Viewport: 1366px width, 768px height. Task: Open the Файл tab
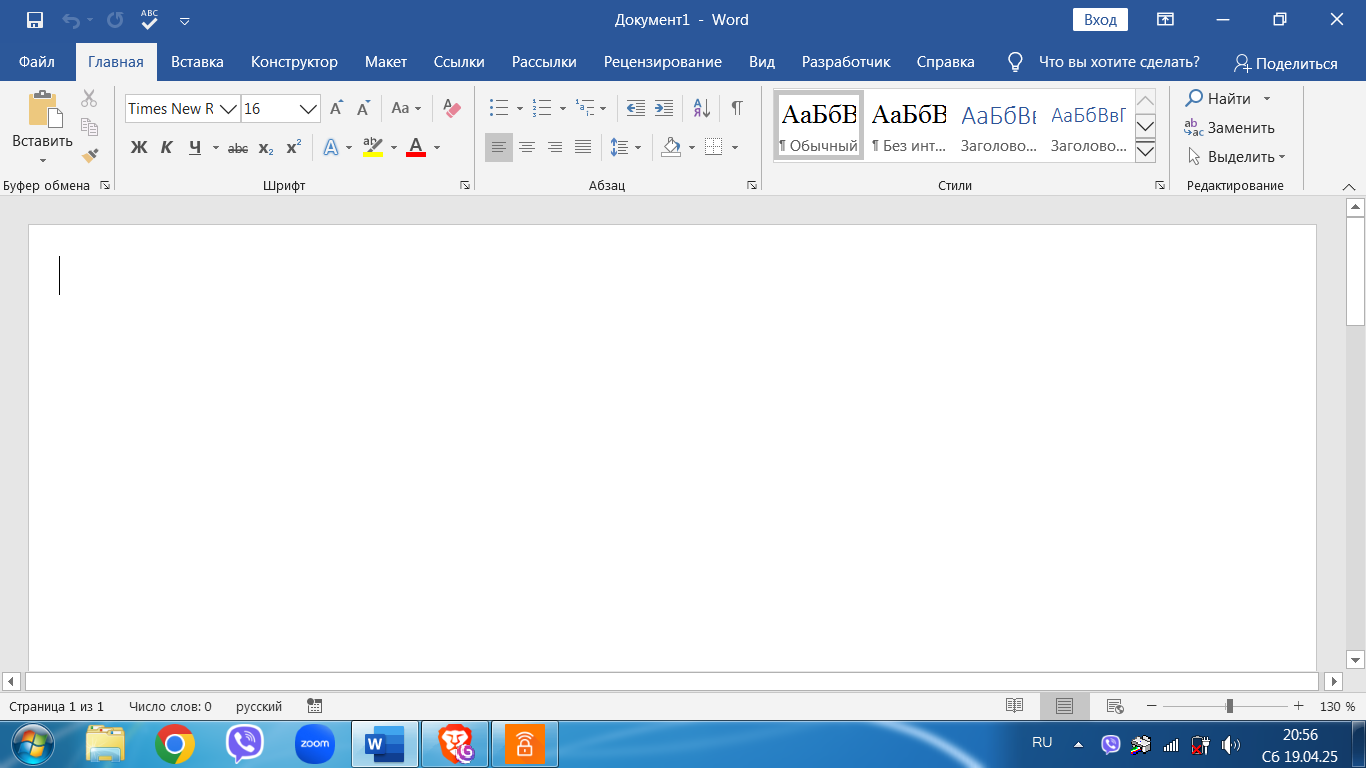pyautogui.click(x=37, y=62)
